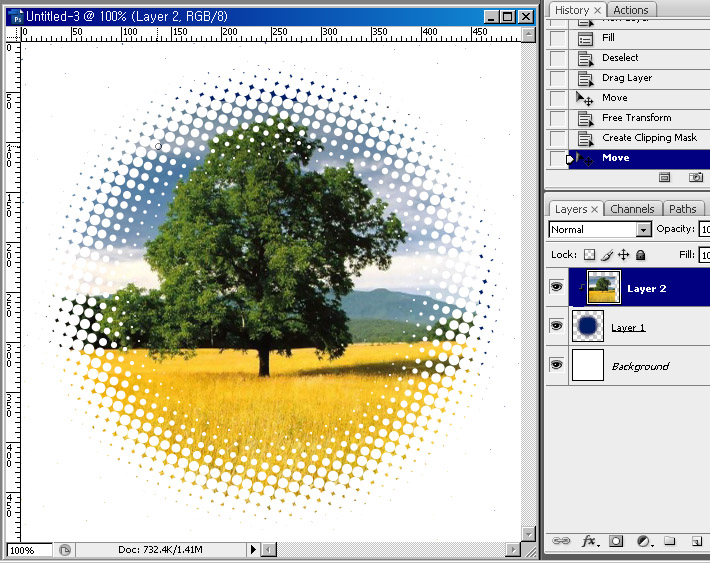
Task: Click the Photoshop document icon in title bar
Action: coord(16,17)
